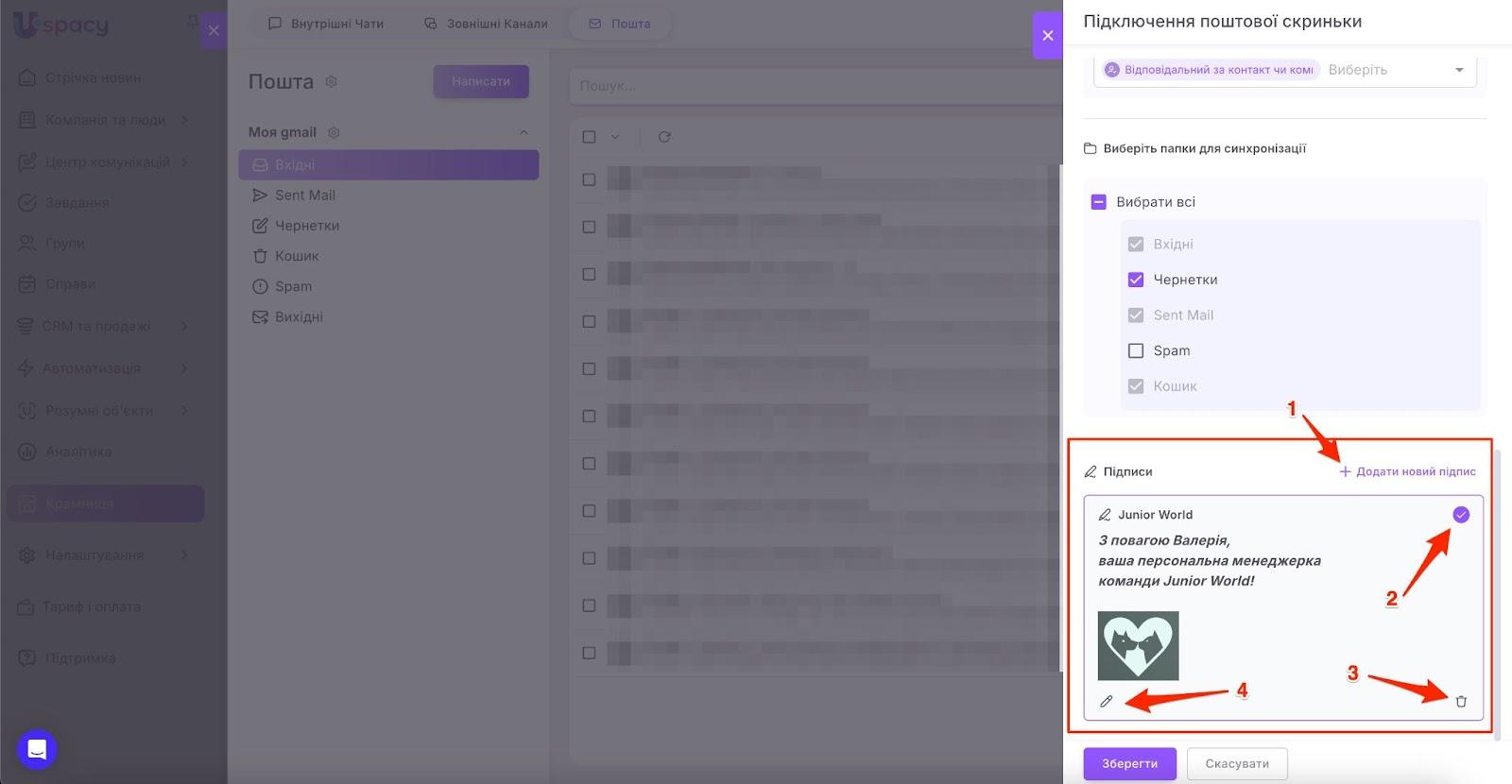Click the Junior World signature logo image

1138,646
